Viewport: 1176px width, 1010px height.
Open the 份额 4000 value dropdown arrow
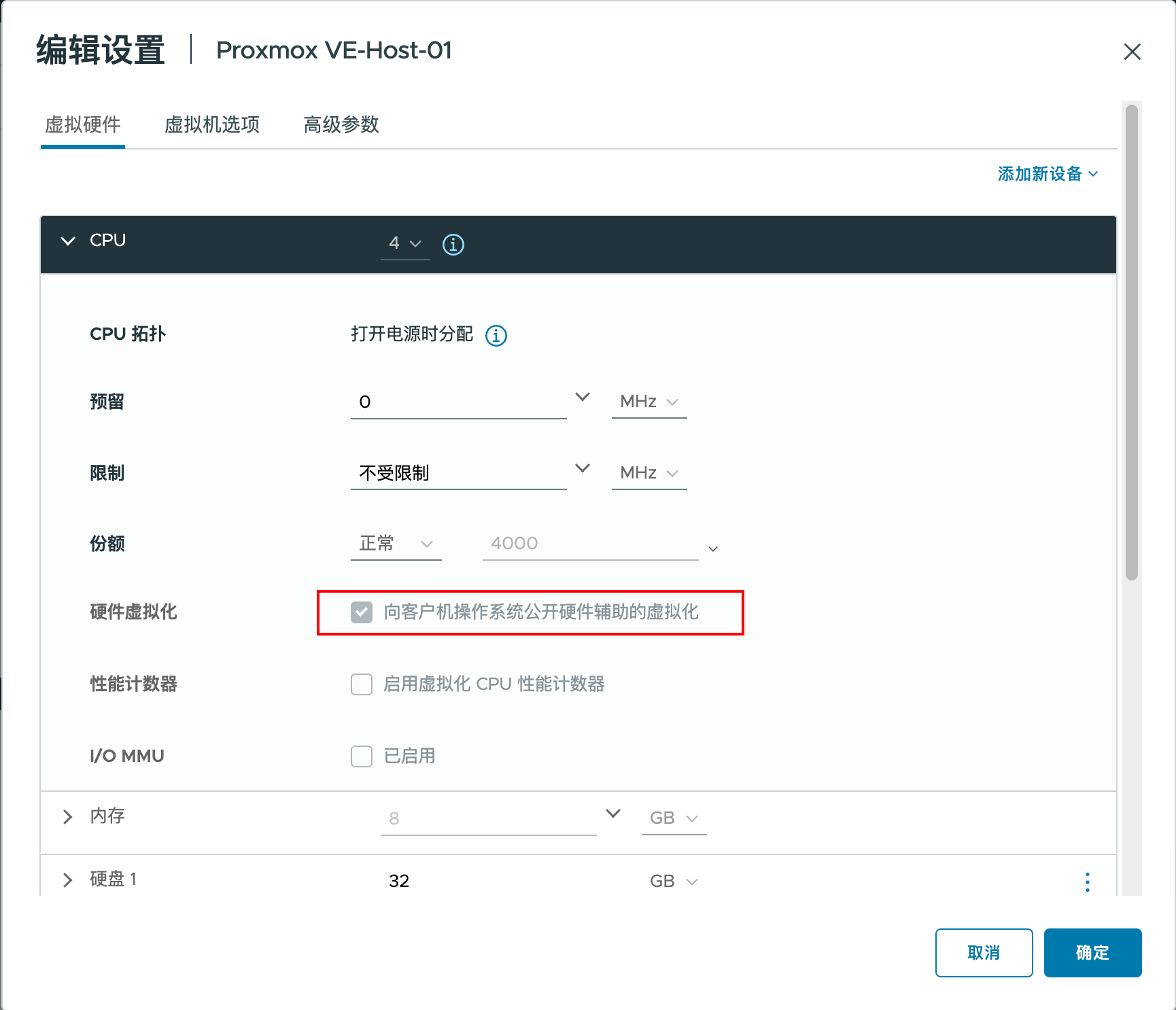(x=713, y=548)
